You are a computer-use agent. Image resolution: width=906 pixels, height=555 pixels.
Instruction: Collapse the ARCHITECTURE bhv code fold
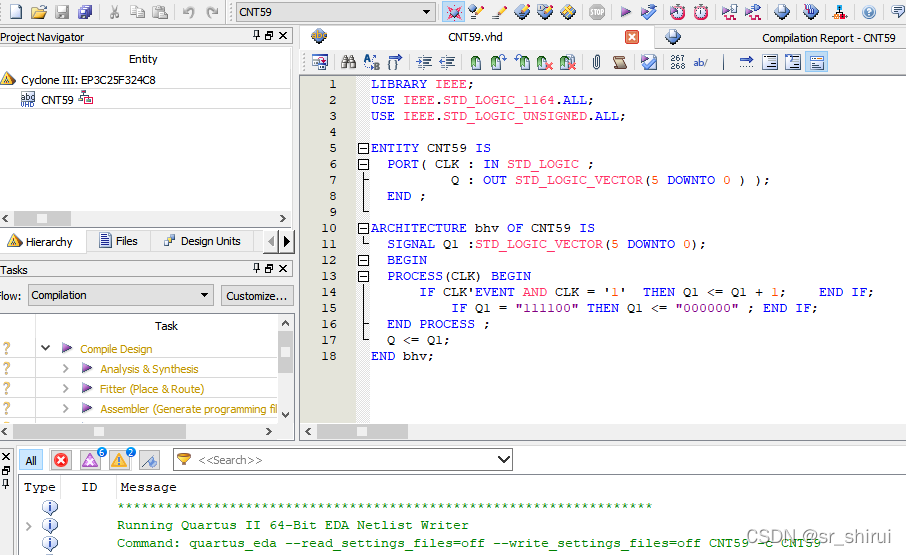pos(363,228)
